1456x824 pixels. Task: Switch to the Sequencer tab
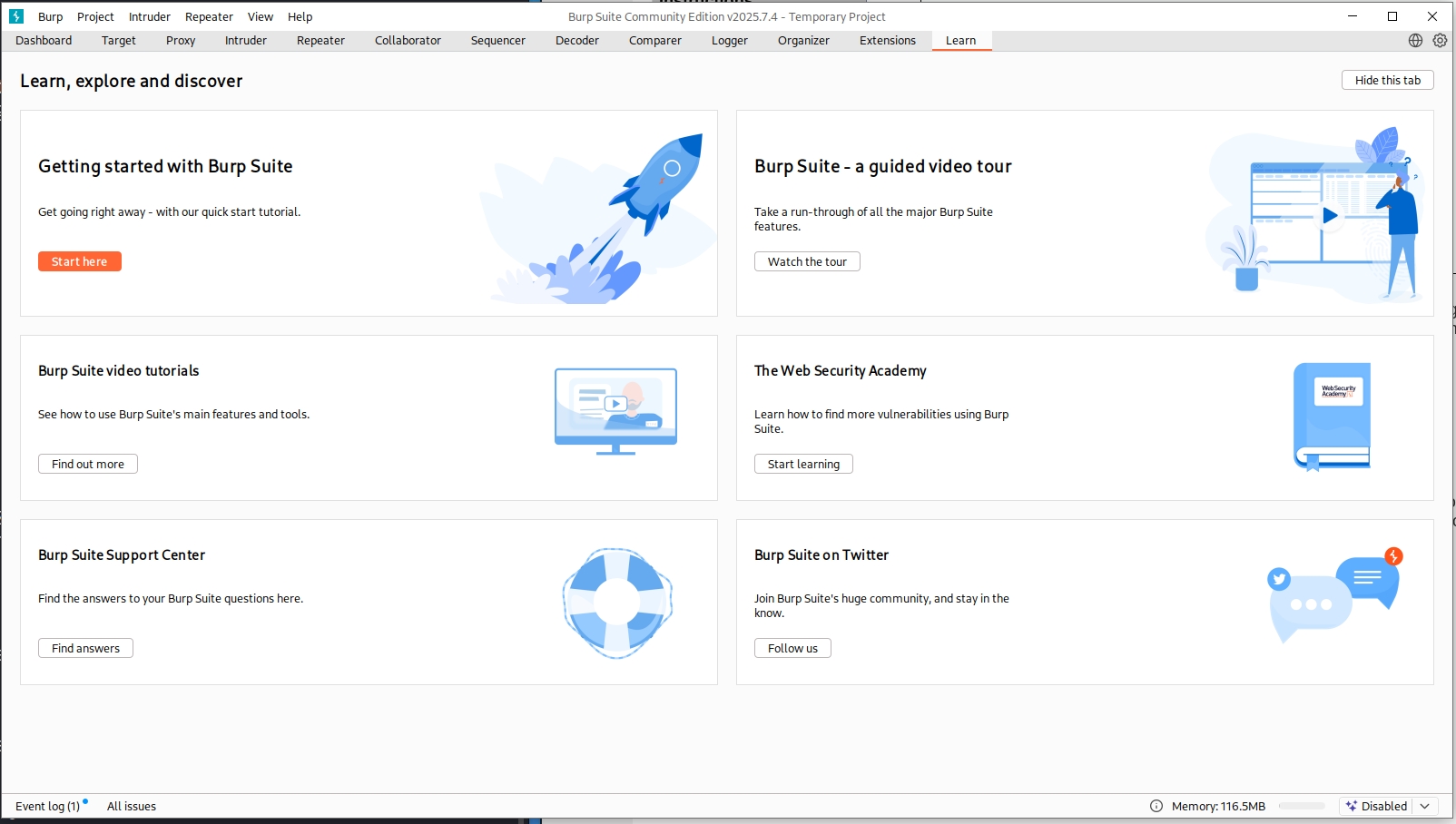pyautogui.click(x=498, y=40)
